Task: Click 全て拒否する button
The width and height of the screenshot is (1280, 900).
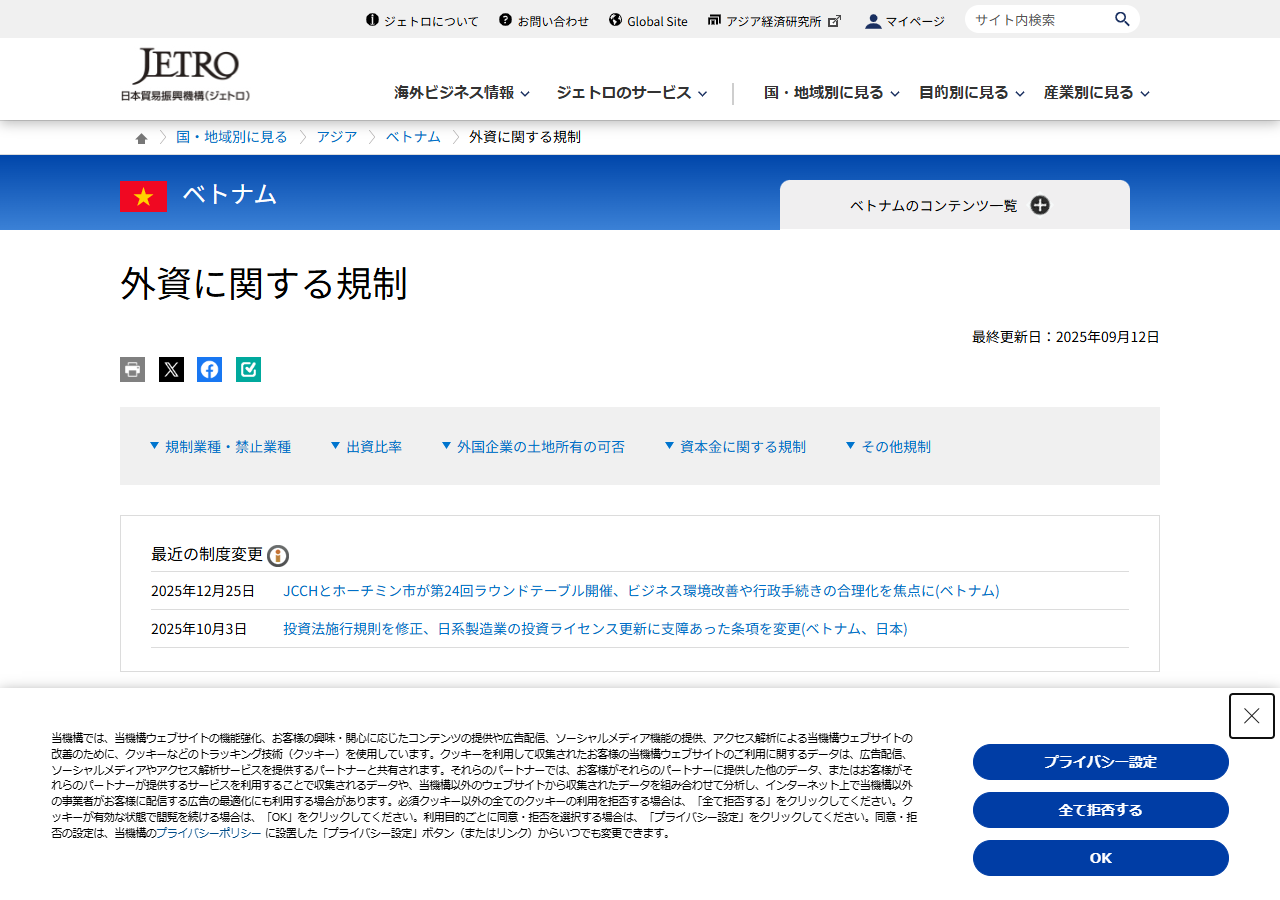Action: [x=1101, y=810]
